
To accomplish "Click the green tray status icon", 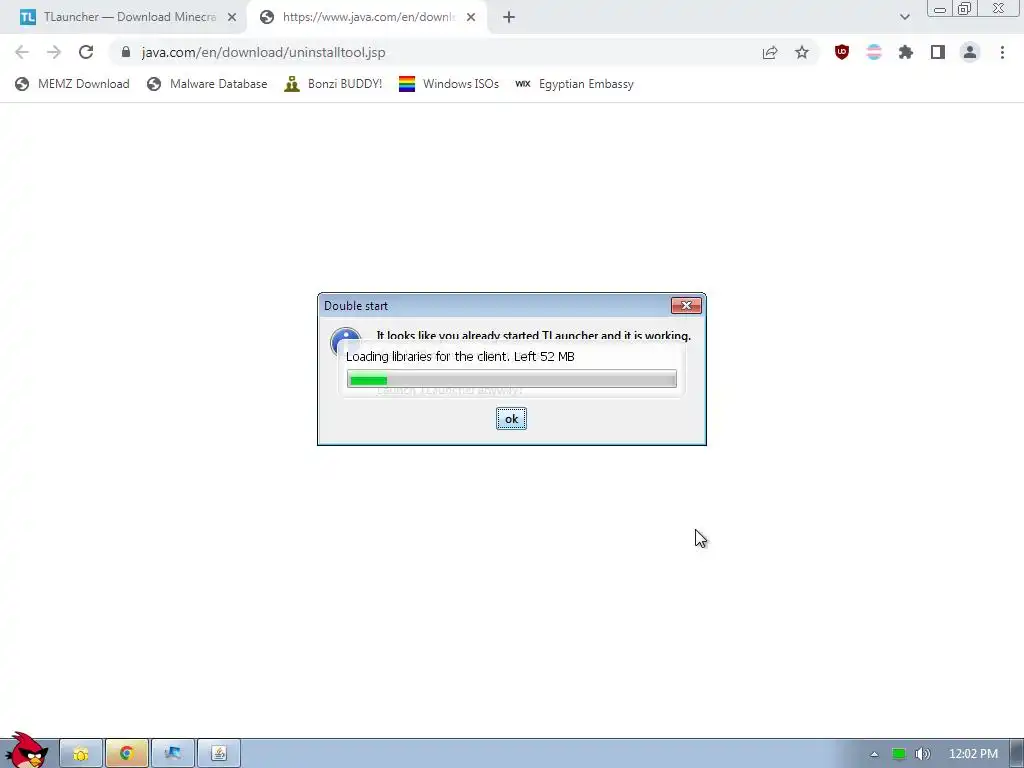I will click(899, 754).
